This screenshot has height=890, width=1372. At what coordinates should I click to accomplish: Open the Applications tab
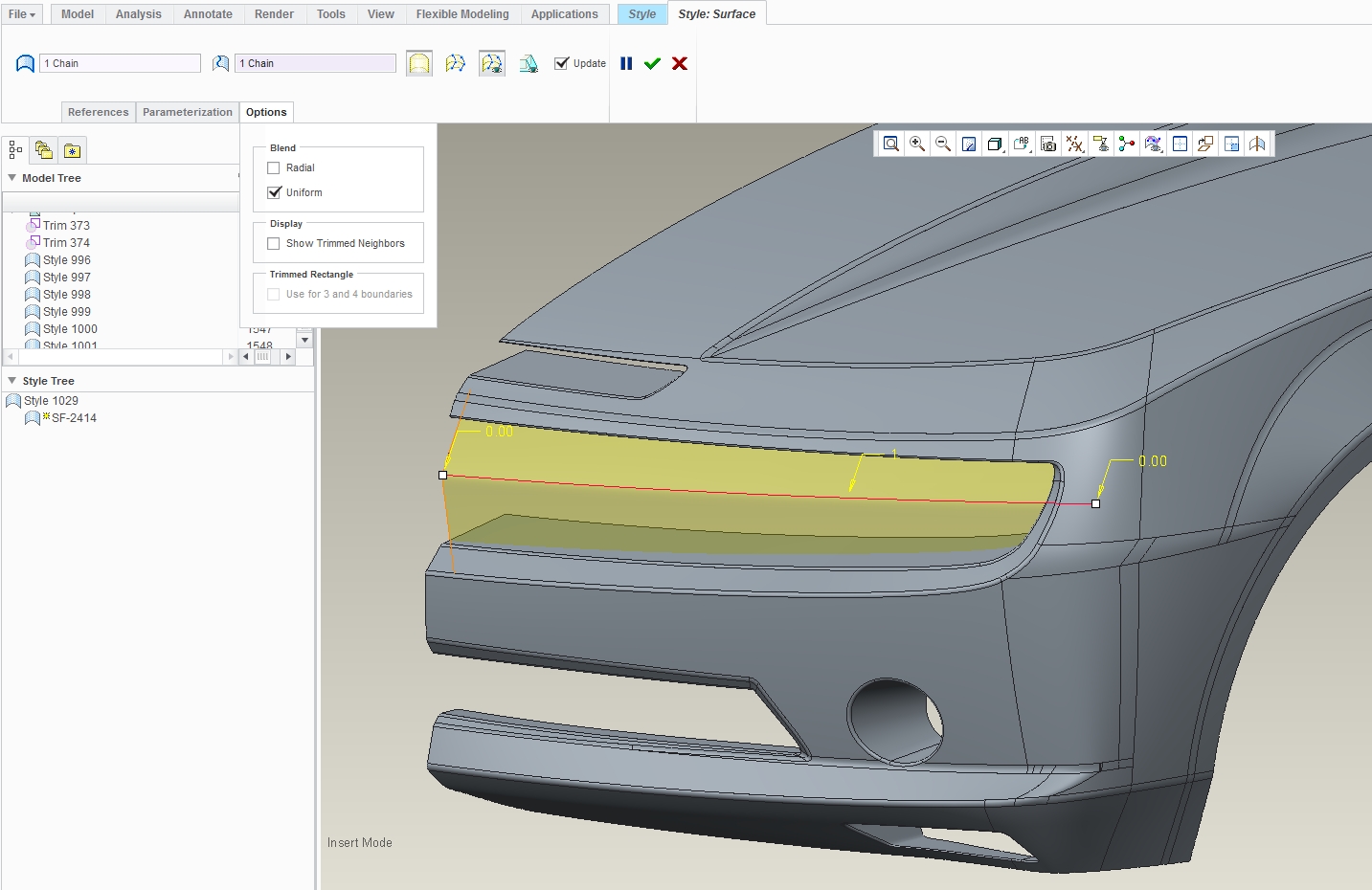coord(565,13)
